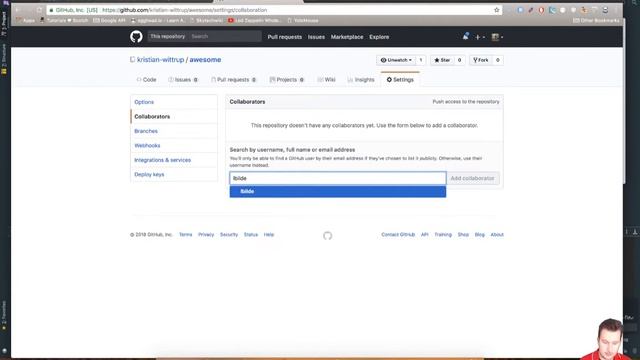Open the YouTube Led Zeppelin bookmark

click(x=254, y=20)
